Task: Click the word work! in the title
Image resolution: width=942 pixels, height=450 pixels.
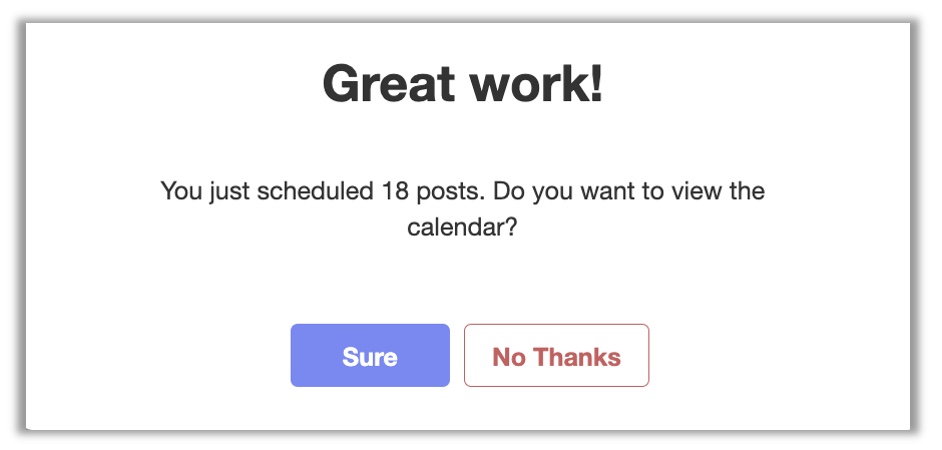Action: click(536, 84)
